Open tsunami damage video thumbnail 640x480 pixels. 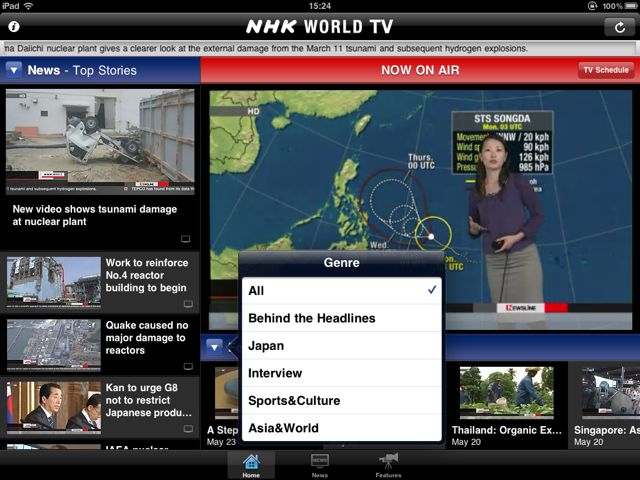tap(100, 142)
